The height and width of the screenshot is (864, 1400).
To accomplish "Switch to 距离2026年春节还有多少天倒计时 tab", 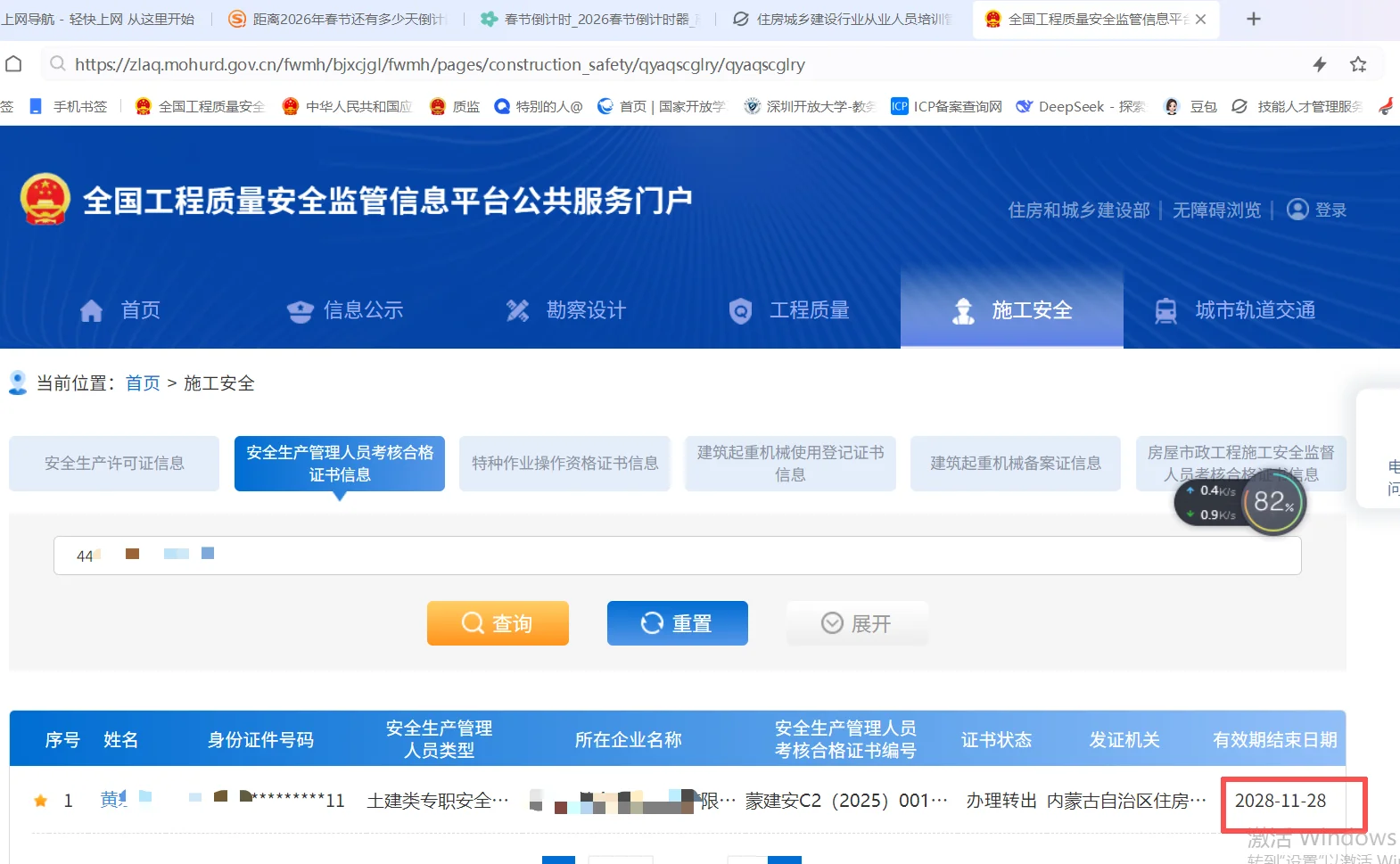I will (339, 19).
